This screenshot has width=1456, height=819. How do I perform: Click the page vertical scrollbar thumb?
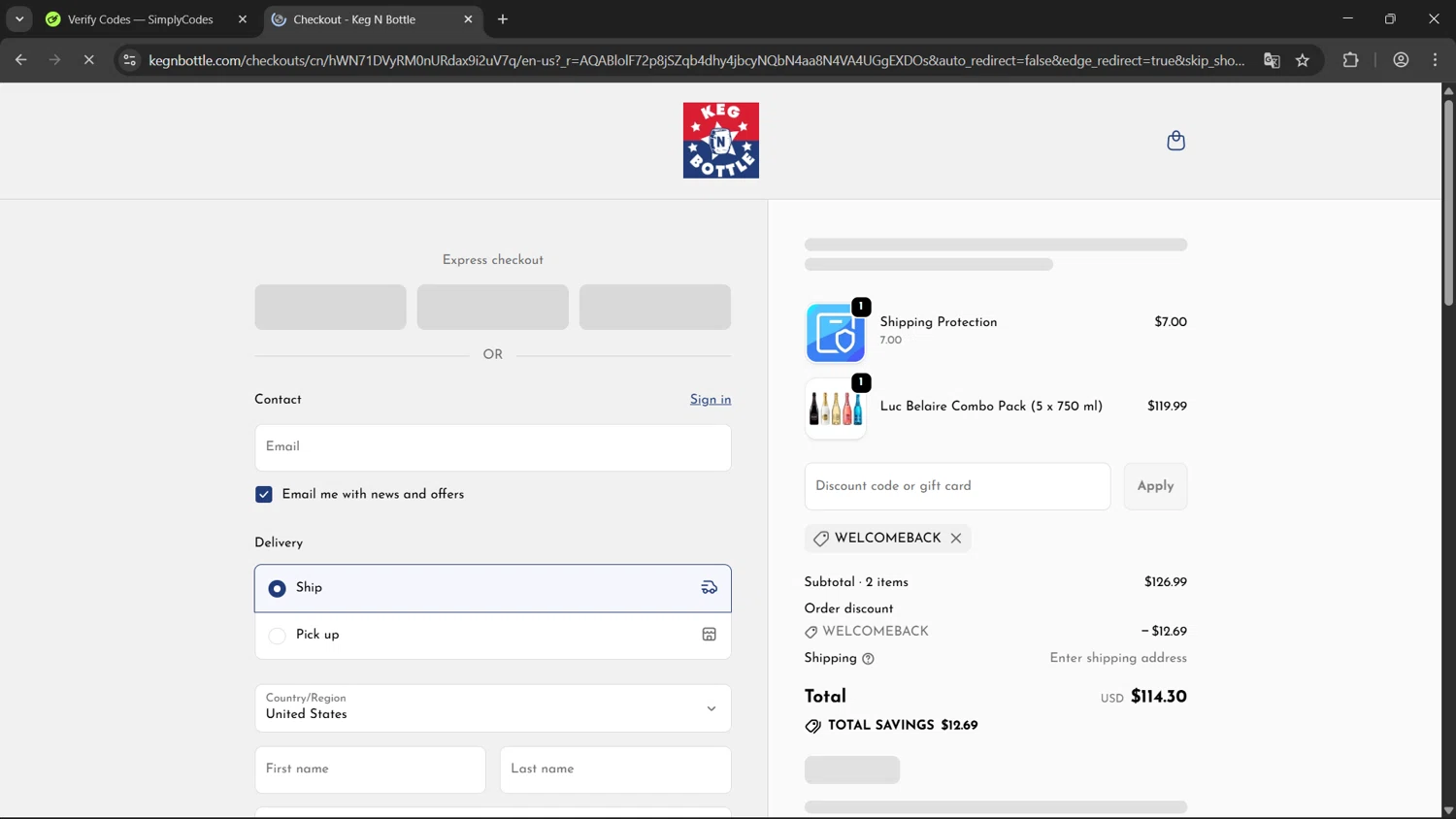pyautogui.click(x=1448, y=202)
